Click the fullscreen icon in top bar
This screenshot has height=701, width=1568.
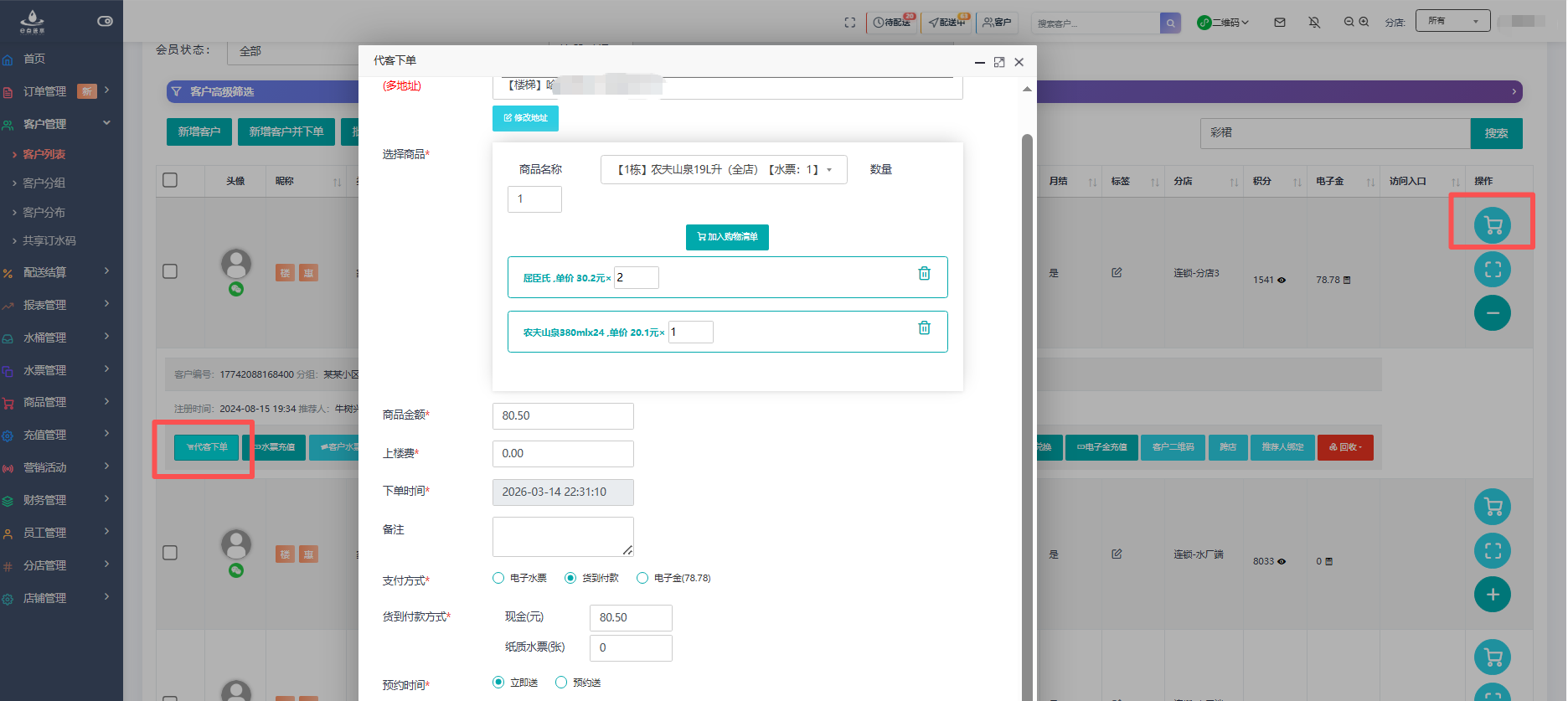(x=850, y=23)
